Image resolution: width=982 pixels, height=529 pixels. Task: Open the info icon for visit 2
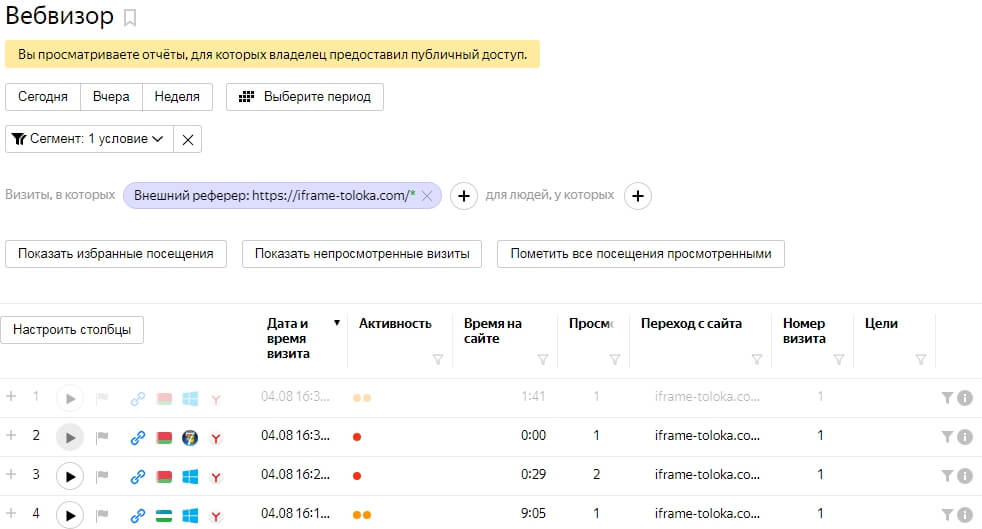pos(965,436)
